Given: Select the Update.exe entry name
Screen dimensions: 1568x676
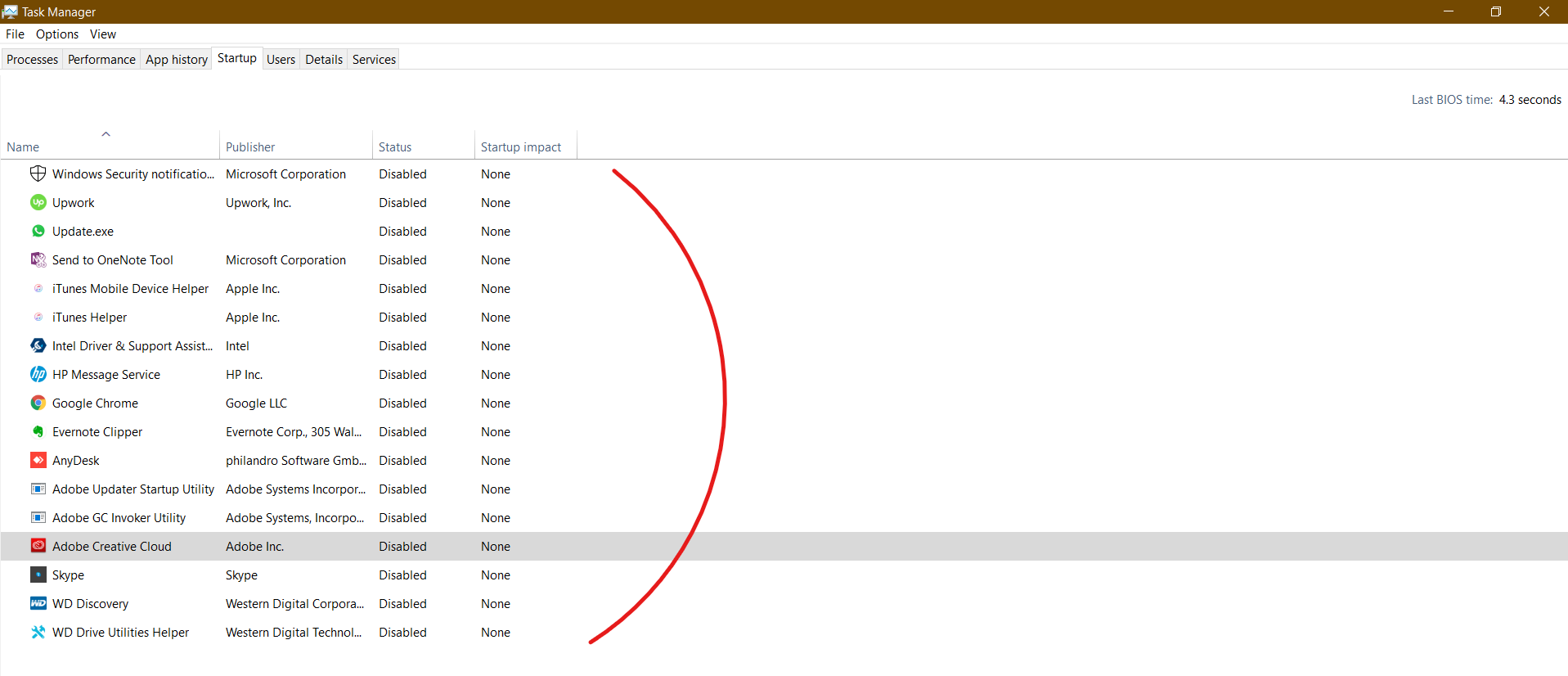Looking at the screenshot, I should (83, 231).
